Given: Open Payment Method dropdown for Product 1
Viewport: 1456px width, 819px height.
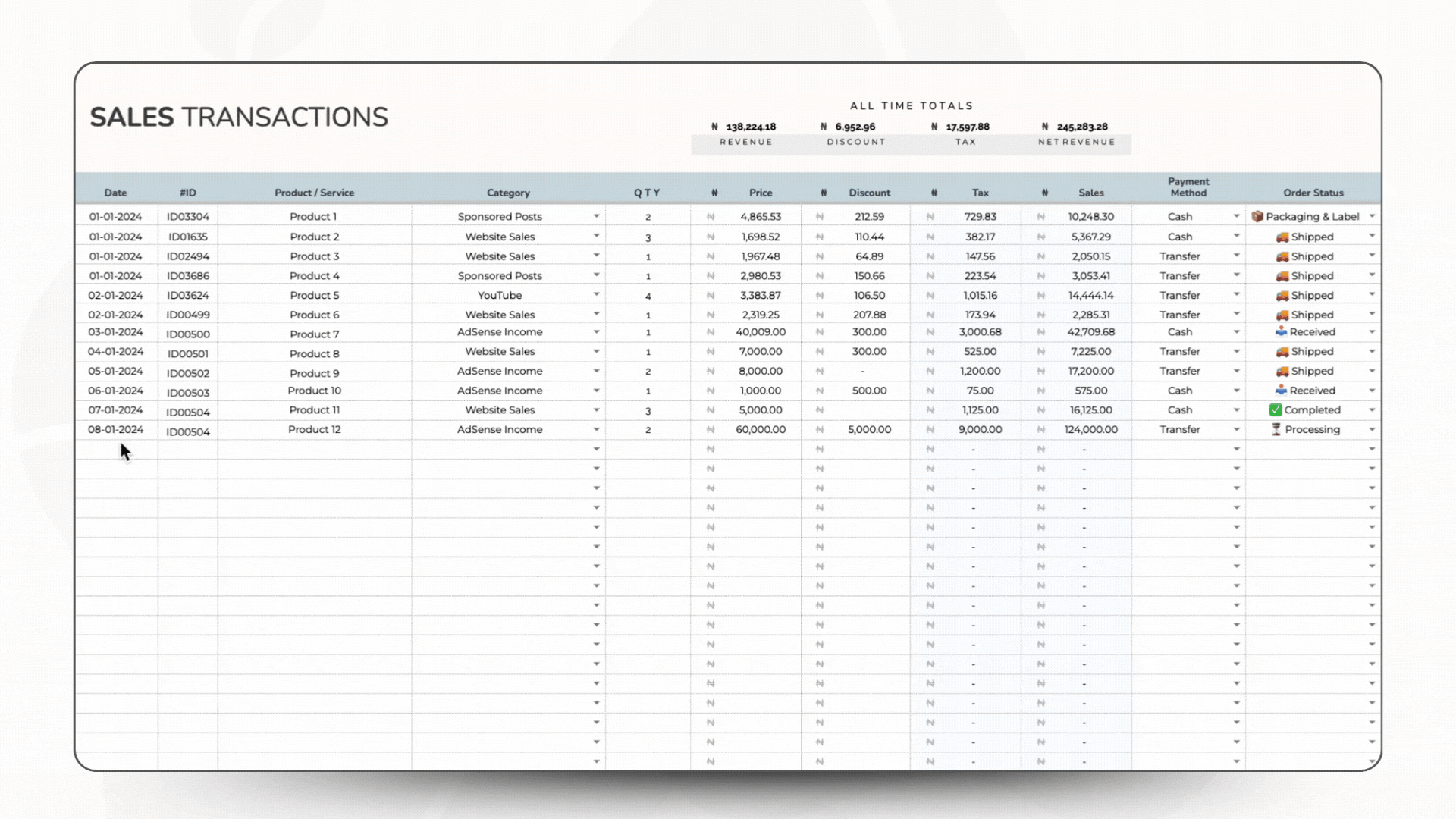Looking at the screenshot, I should [1236, 217].
